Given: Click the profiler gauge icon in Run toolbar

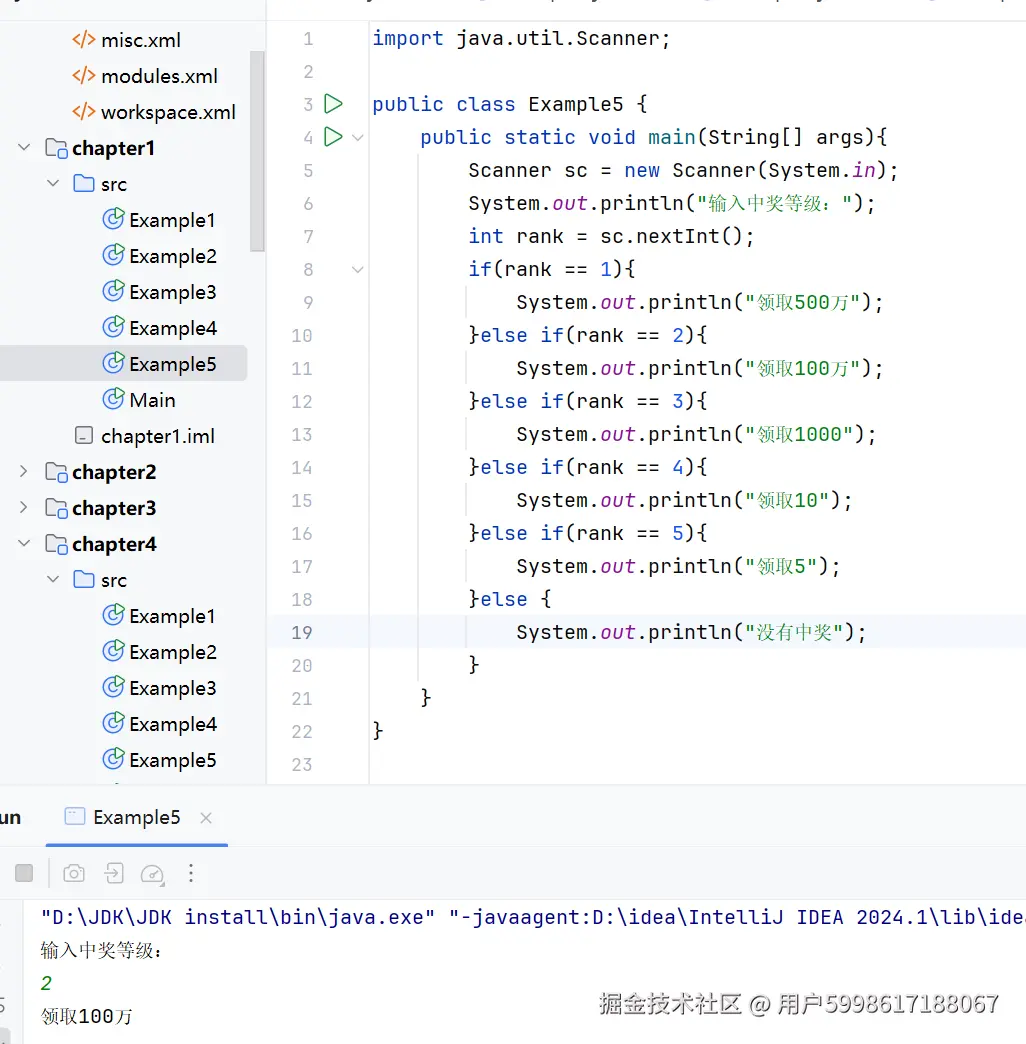Looking at the screenshot, I should click(x=152, y=874).
